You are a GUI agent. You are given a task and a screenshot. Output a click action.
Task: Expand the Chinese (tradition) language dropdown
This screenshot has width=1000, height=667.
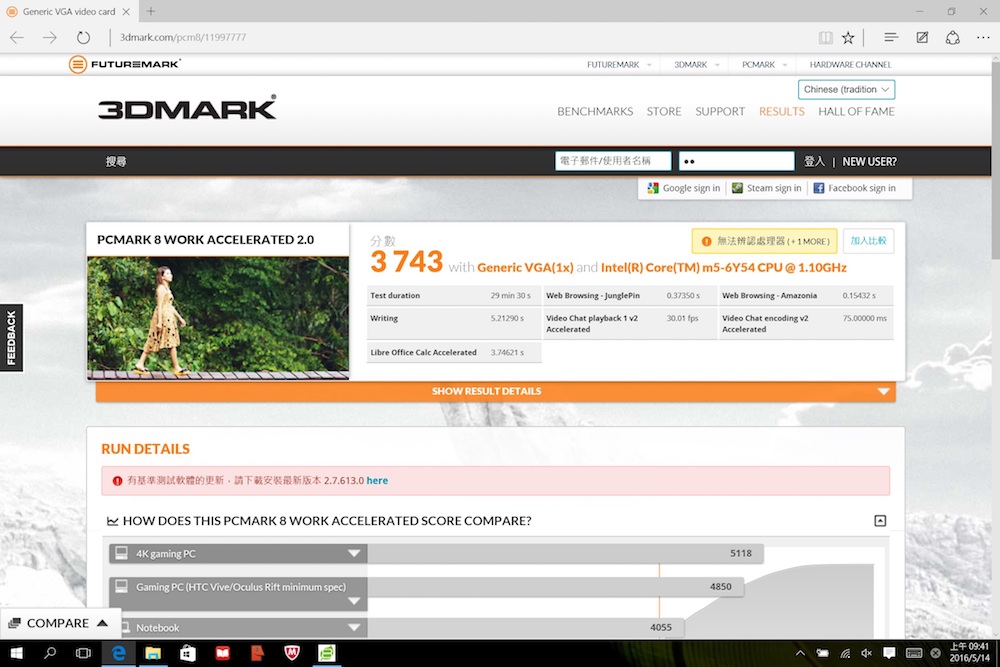846,89
